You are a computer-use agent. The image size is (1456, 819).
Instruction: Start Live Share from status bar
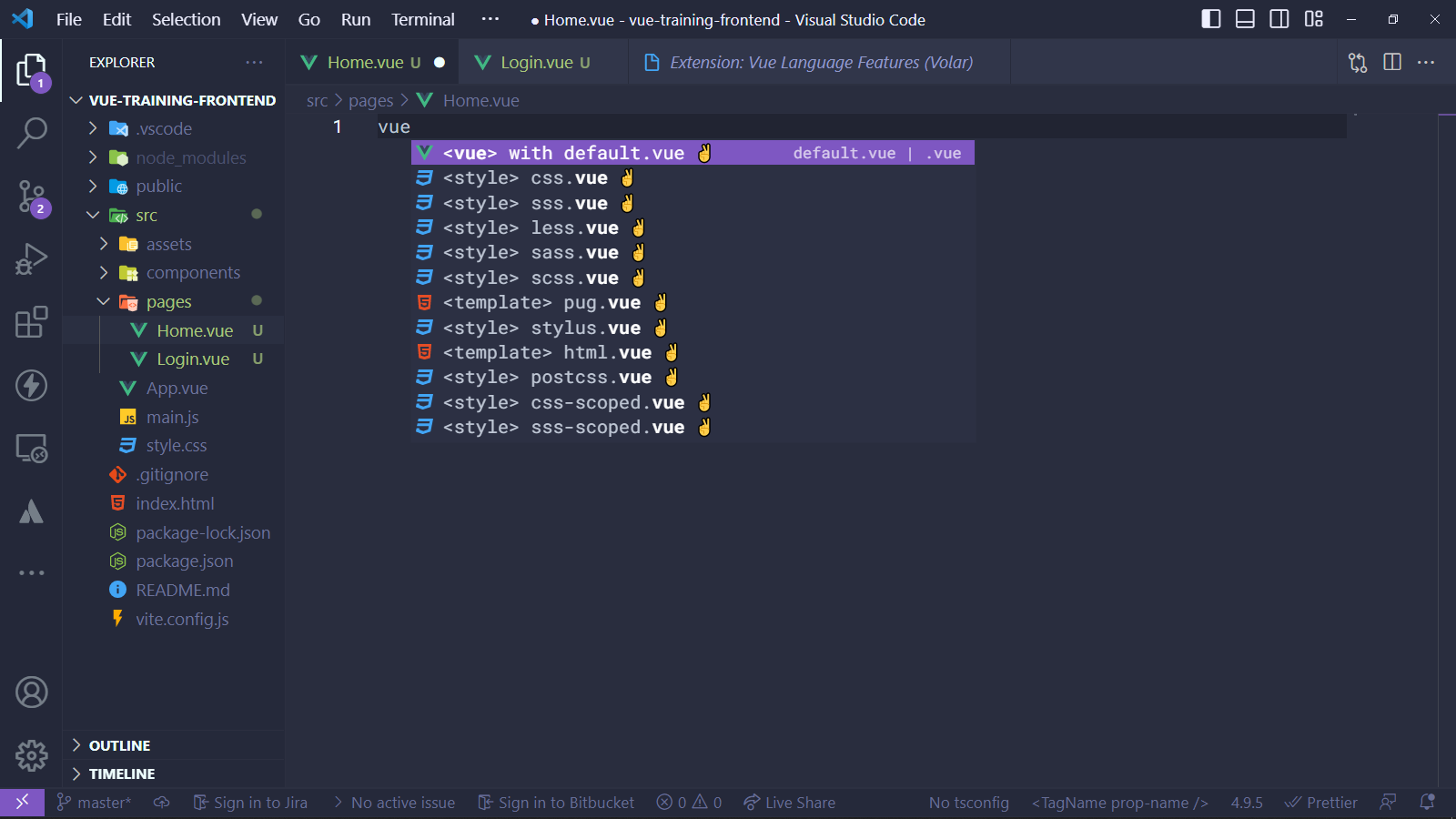point(790,803)
